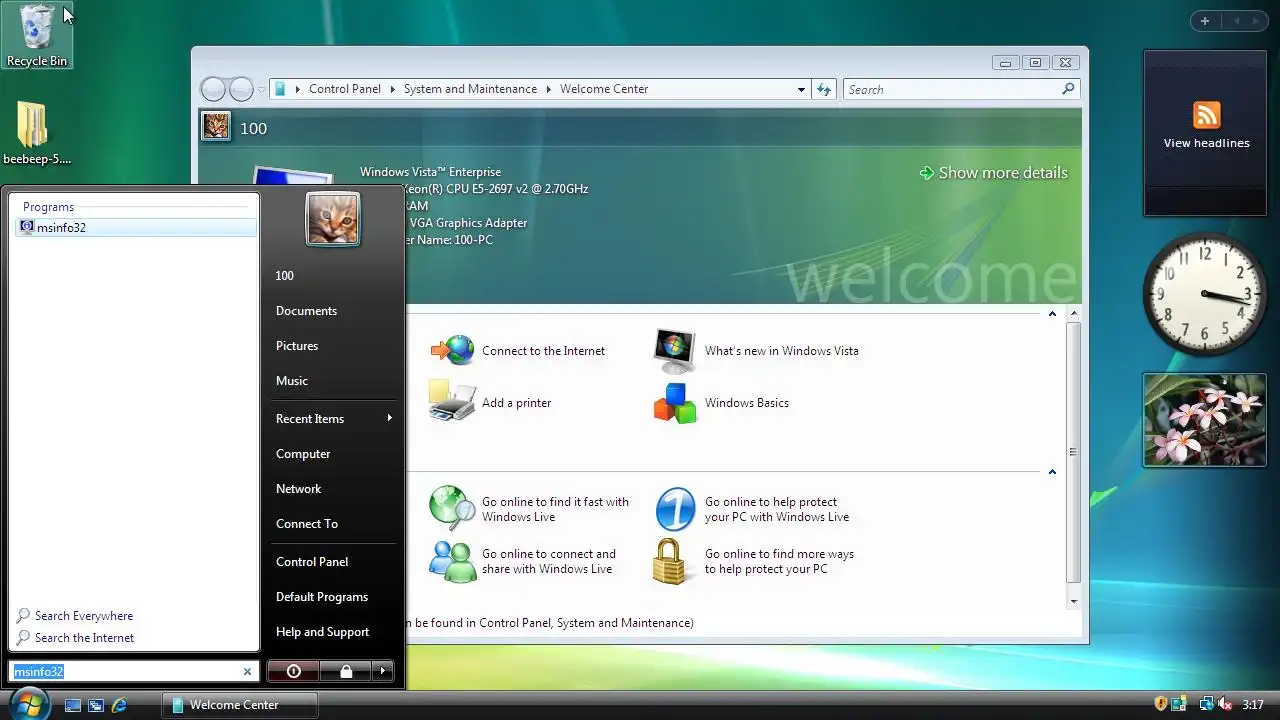Expand the Recent Items submenu arrow
Image resolution: width=1280 pixels, height=720 pixels.
click(389, 418)
